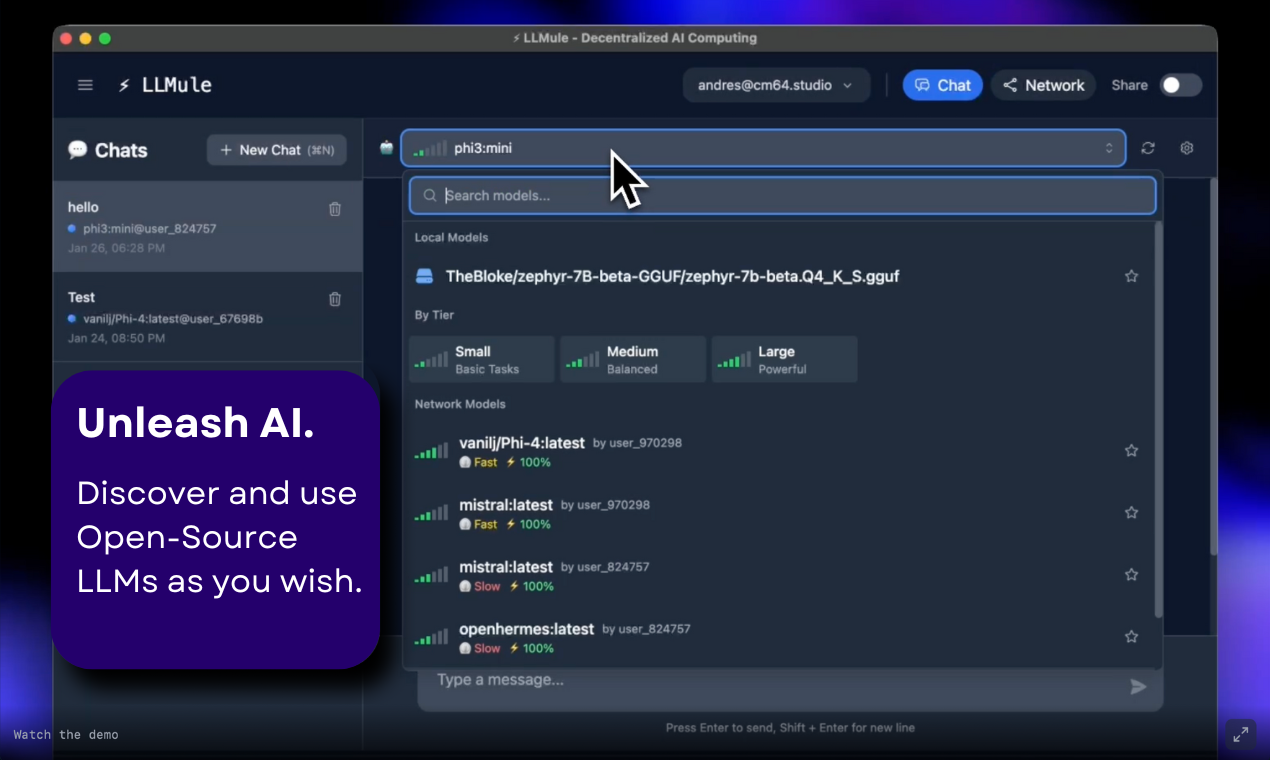Open the andres@cm64.studio account dropdown
This screenshot has width=1270, height=760.
(x=776, y=85)
